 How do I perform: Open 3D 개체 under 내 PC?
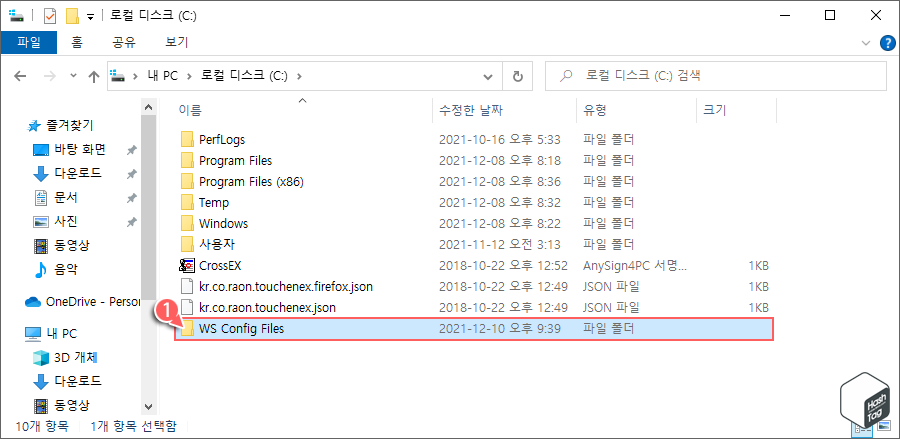[75, 358]
